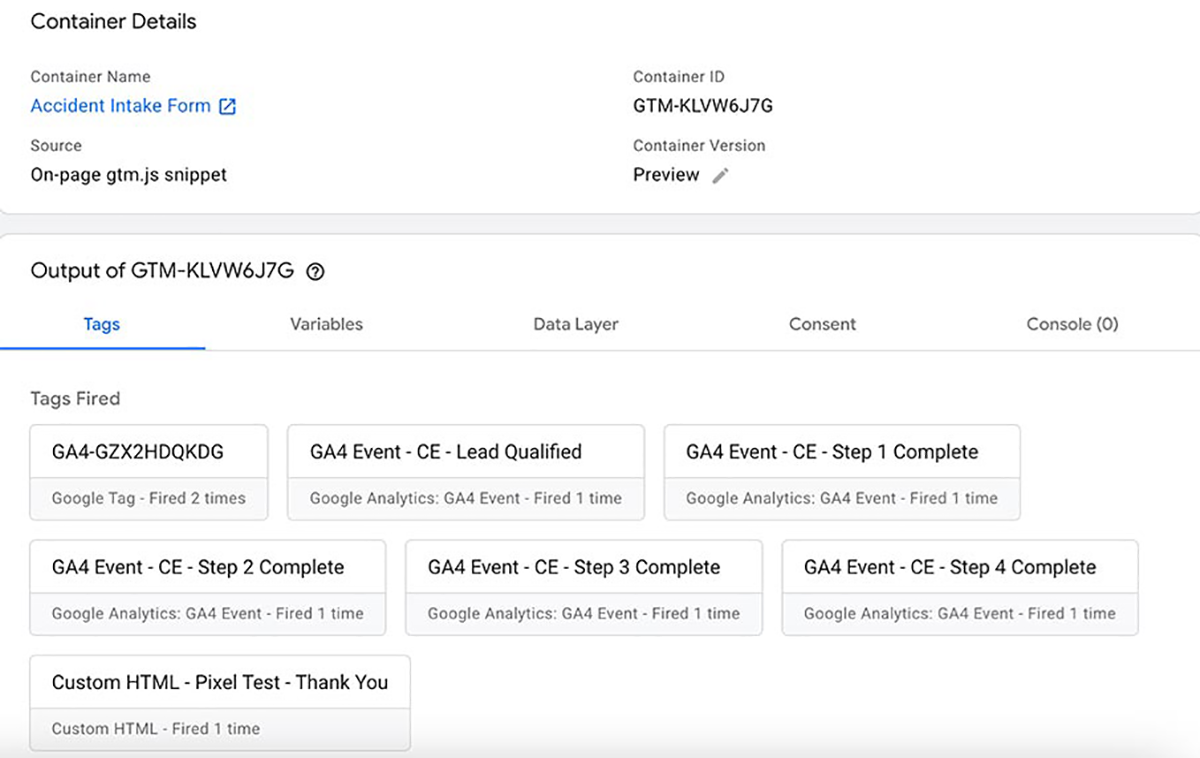This screenshot has height=758, width=1200.
Task: Open the Data Layer tab
Action: click(x=576, y=324)
